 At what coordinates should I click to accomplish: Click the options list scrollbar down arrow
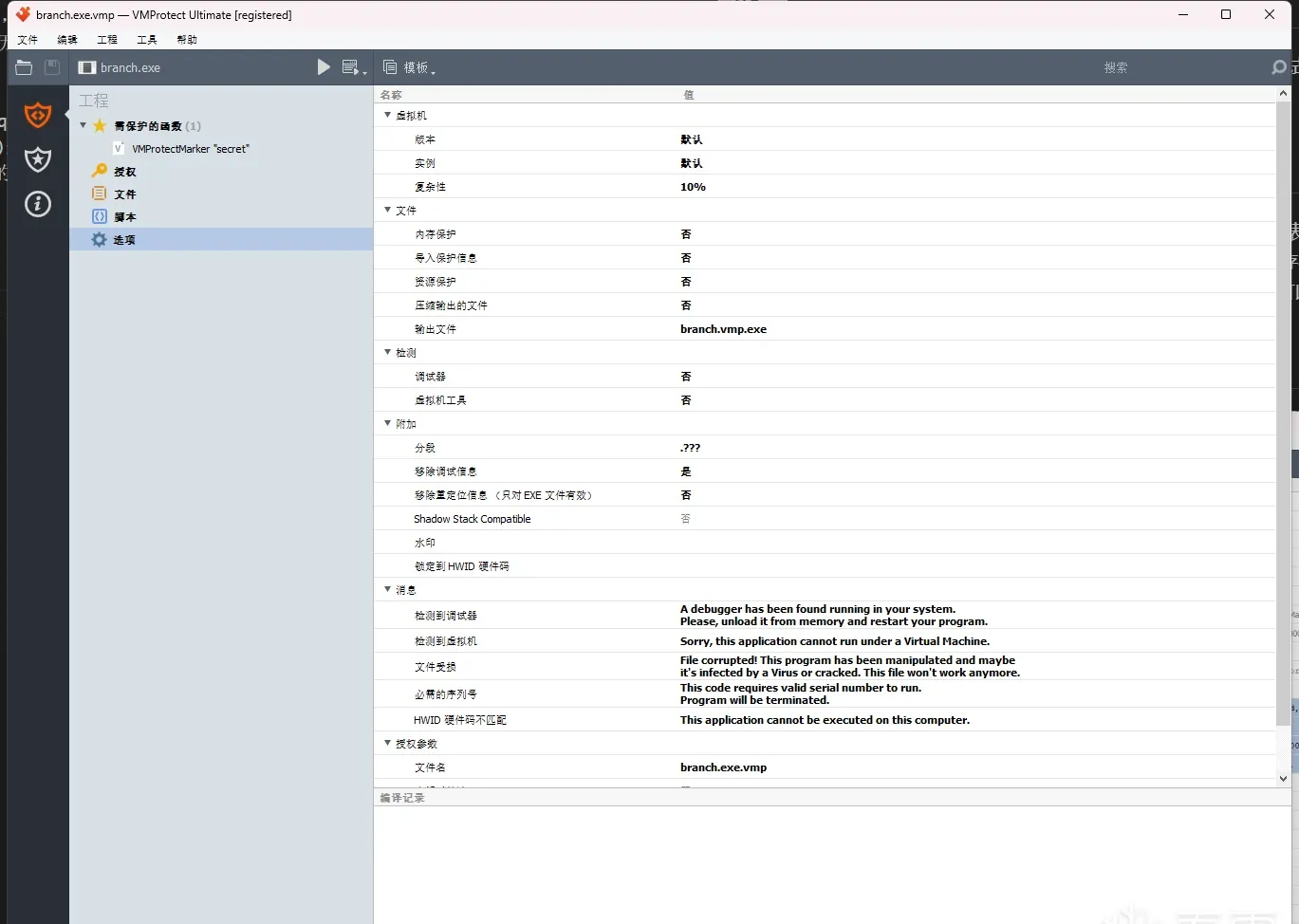tap(1283, 779)
